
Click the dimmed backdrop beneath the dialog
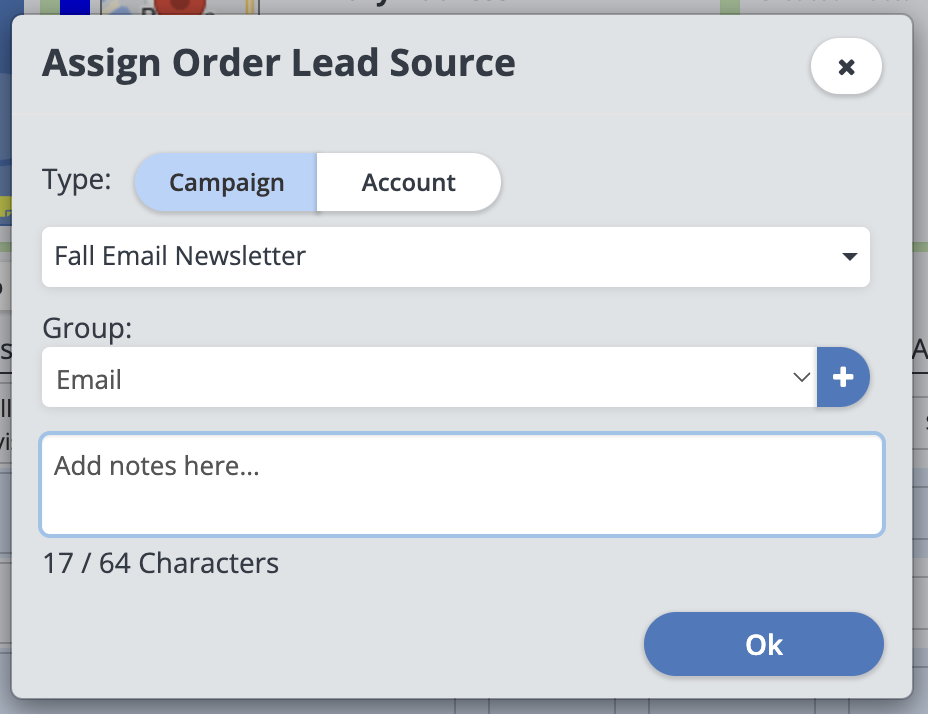coord(460,706)
